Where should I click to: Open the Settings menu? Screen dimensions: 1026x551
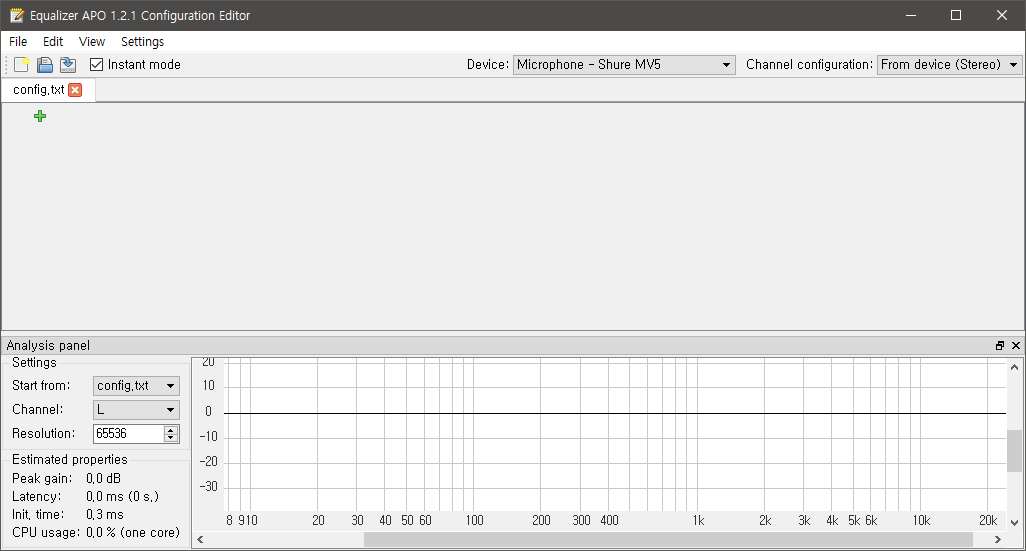[143, 41]
